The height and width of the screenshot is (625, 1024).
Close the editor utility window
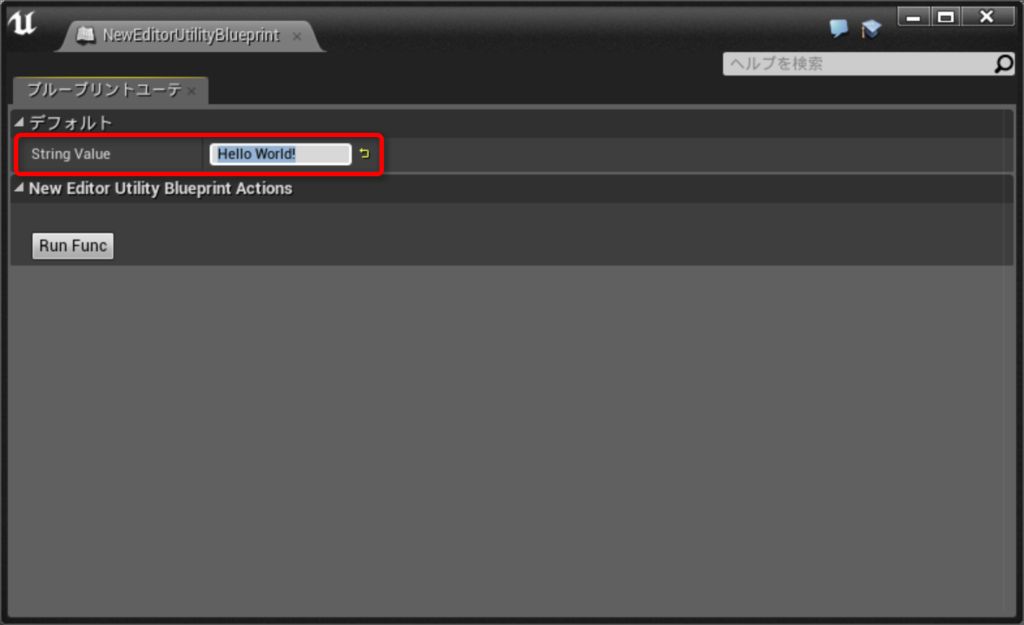click(987, 16)
